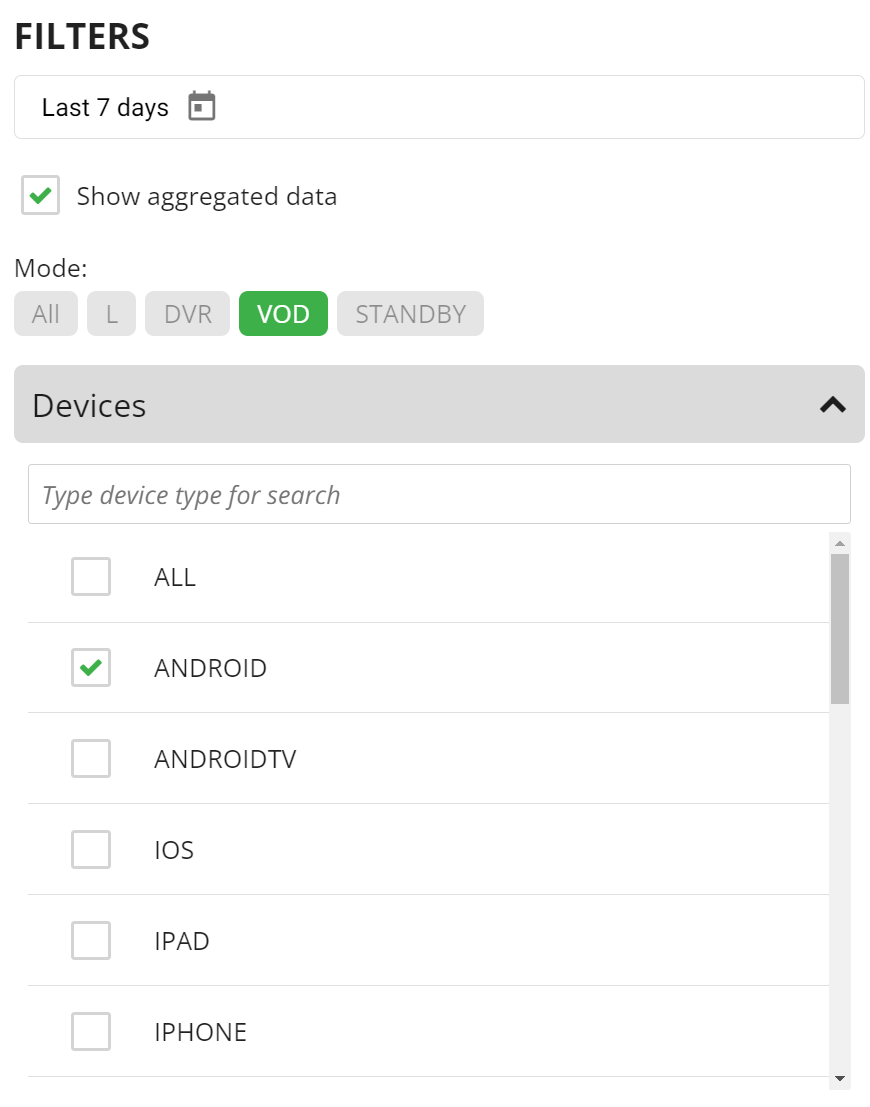Tick the IOS device checkbox
This screenshot has width=870, height=1107.
(91, 849)
